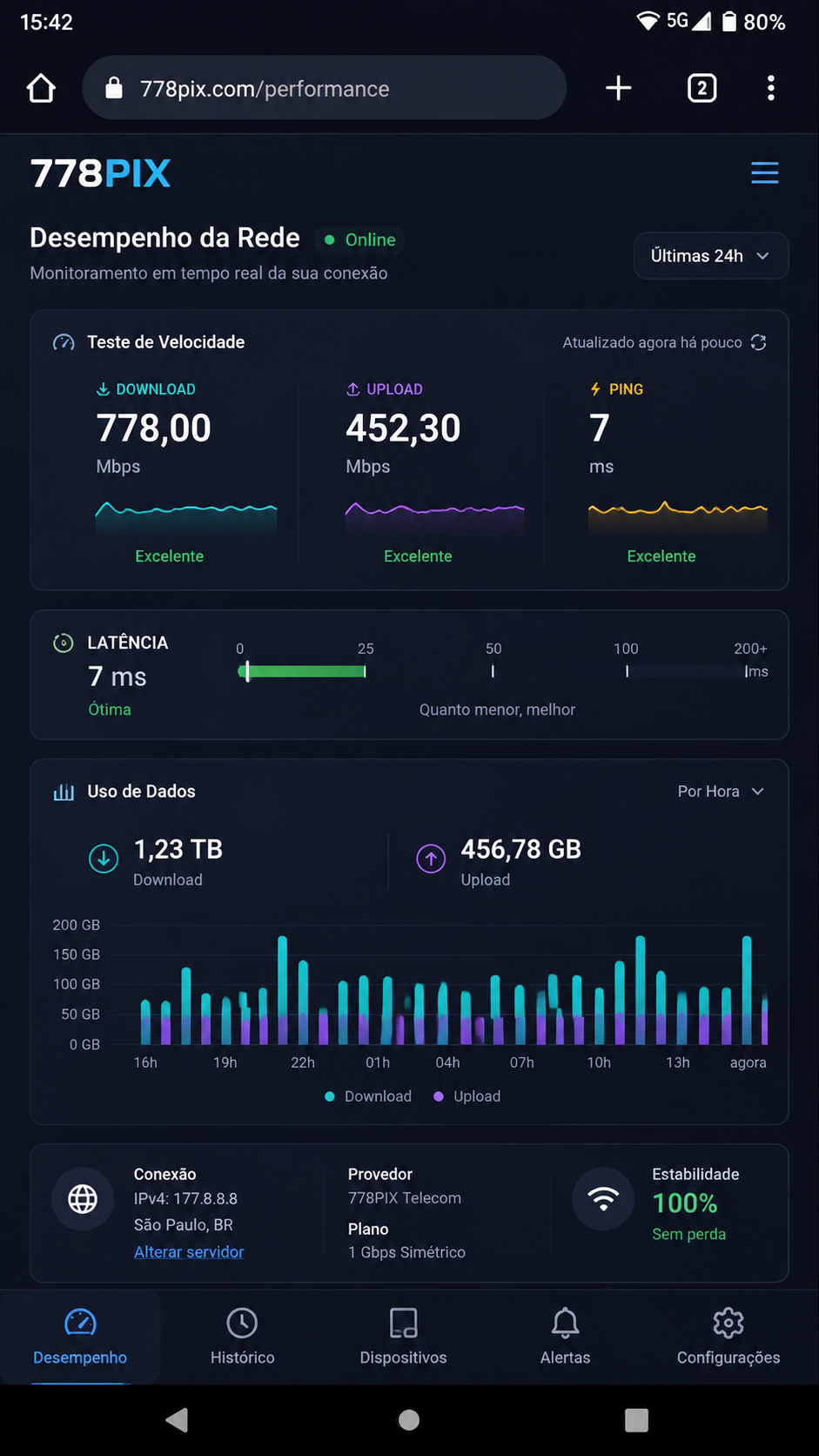819x1456 pixels.
Task: Open the Configurações tab
Action: tap(728, 1337)
